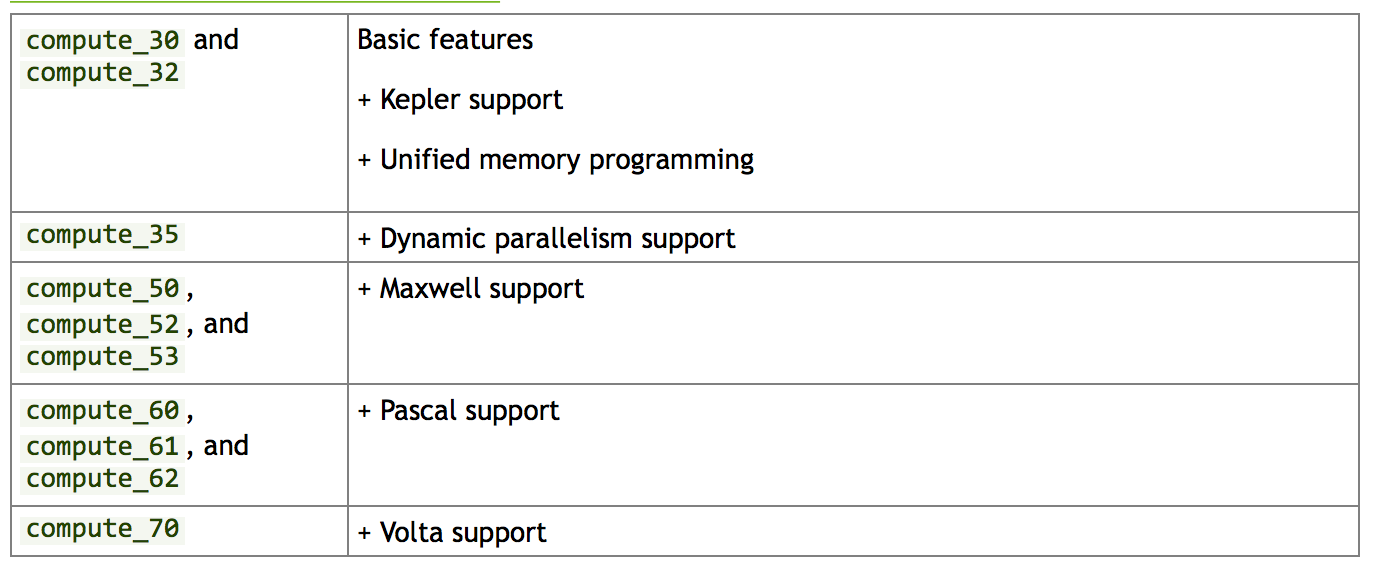The height and width of the screenshot is (570, 1380).
Task: Click the Kepler support line
Action: pos(460,100)
